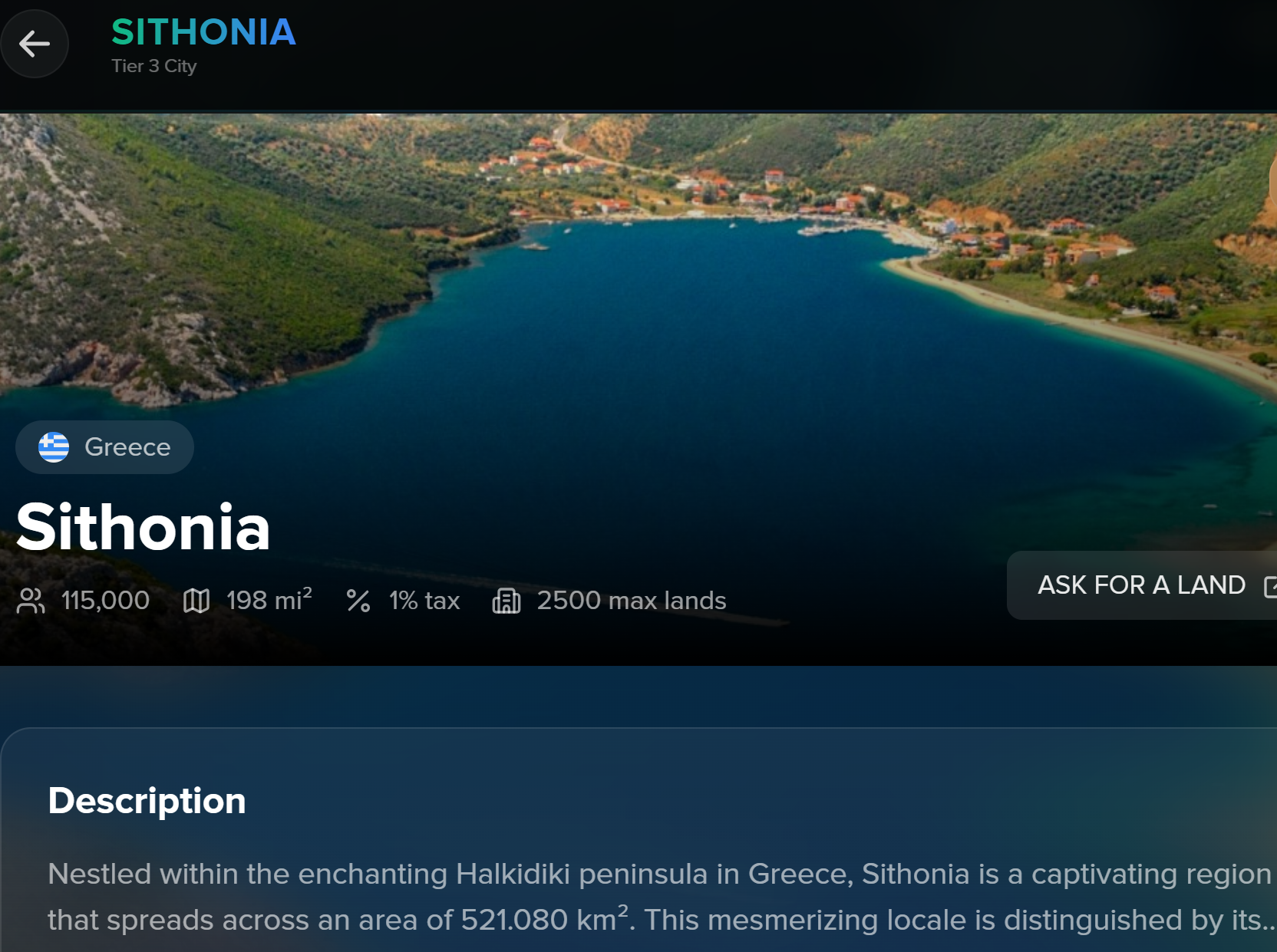Click the external link icon beside Ask For A Land
This screenshot has height=952, width=1277.
pos(1269,586)
